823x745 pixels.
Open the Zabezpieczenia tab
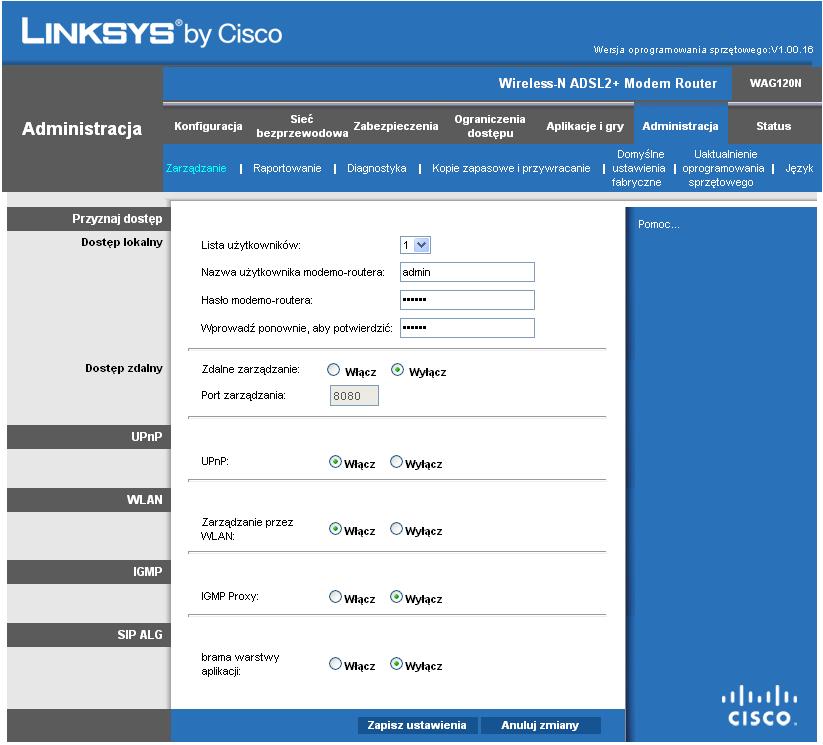click(x=396, y=126)
